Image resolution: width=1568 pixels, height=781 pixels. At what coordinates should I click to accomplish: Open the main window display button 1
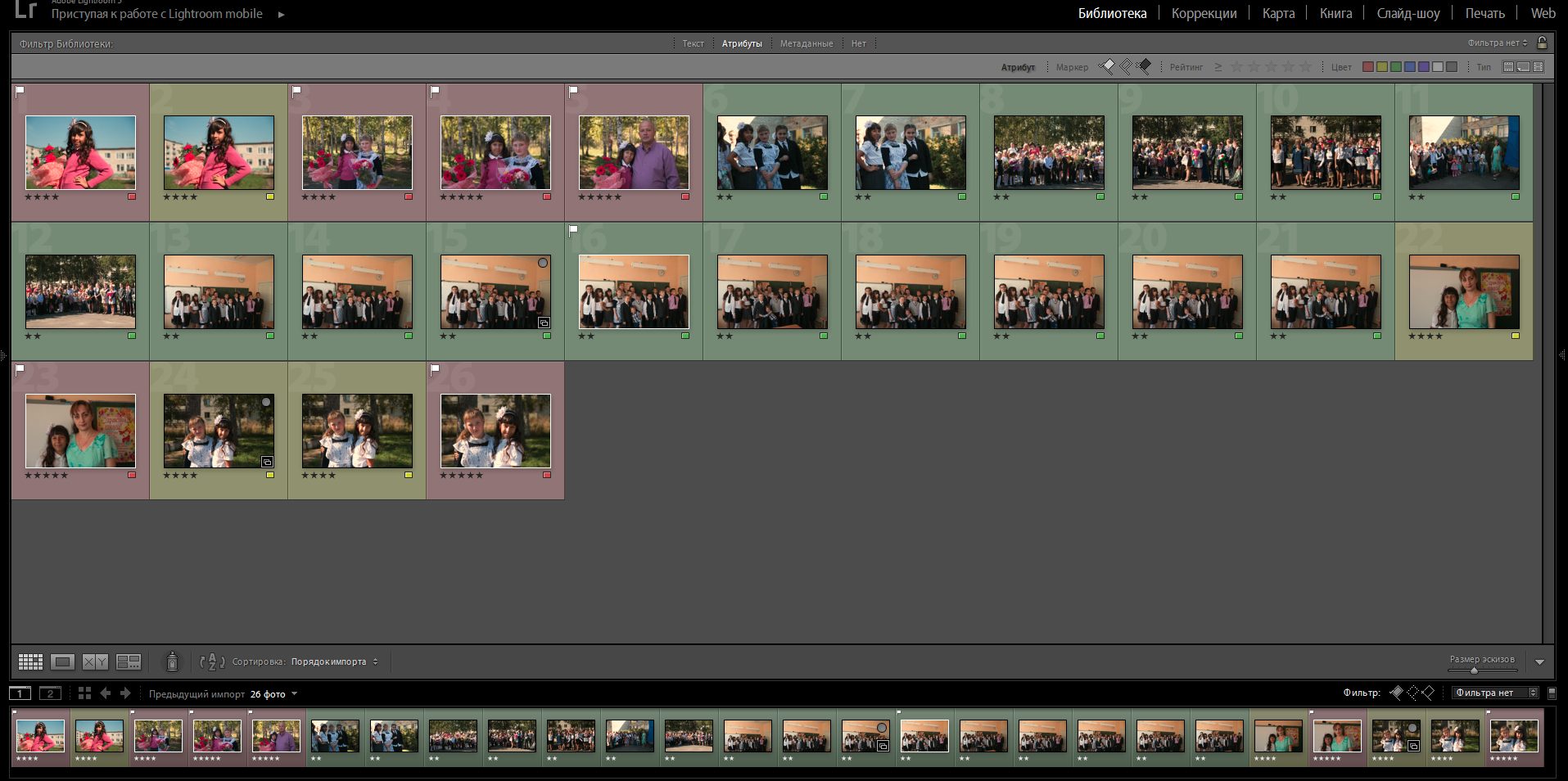click(x=20, y=693)
